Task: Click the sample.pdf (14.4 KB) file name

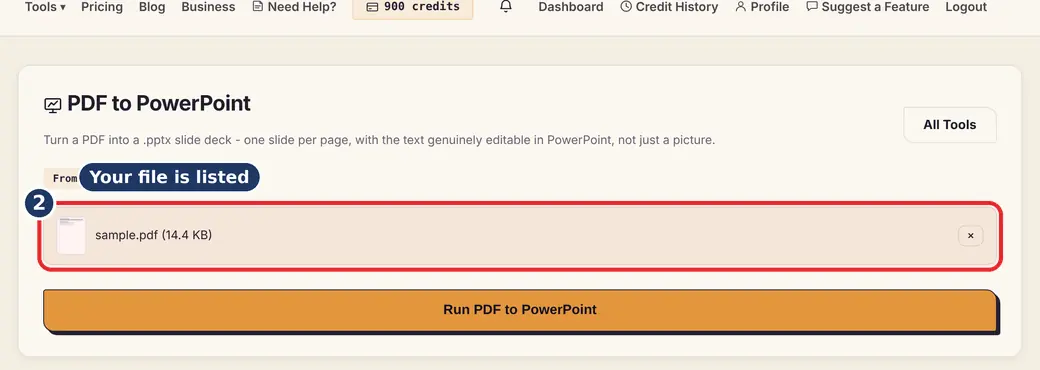Action: [153, 235]
